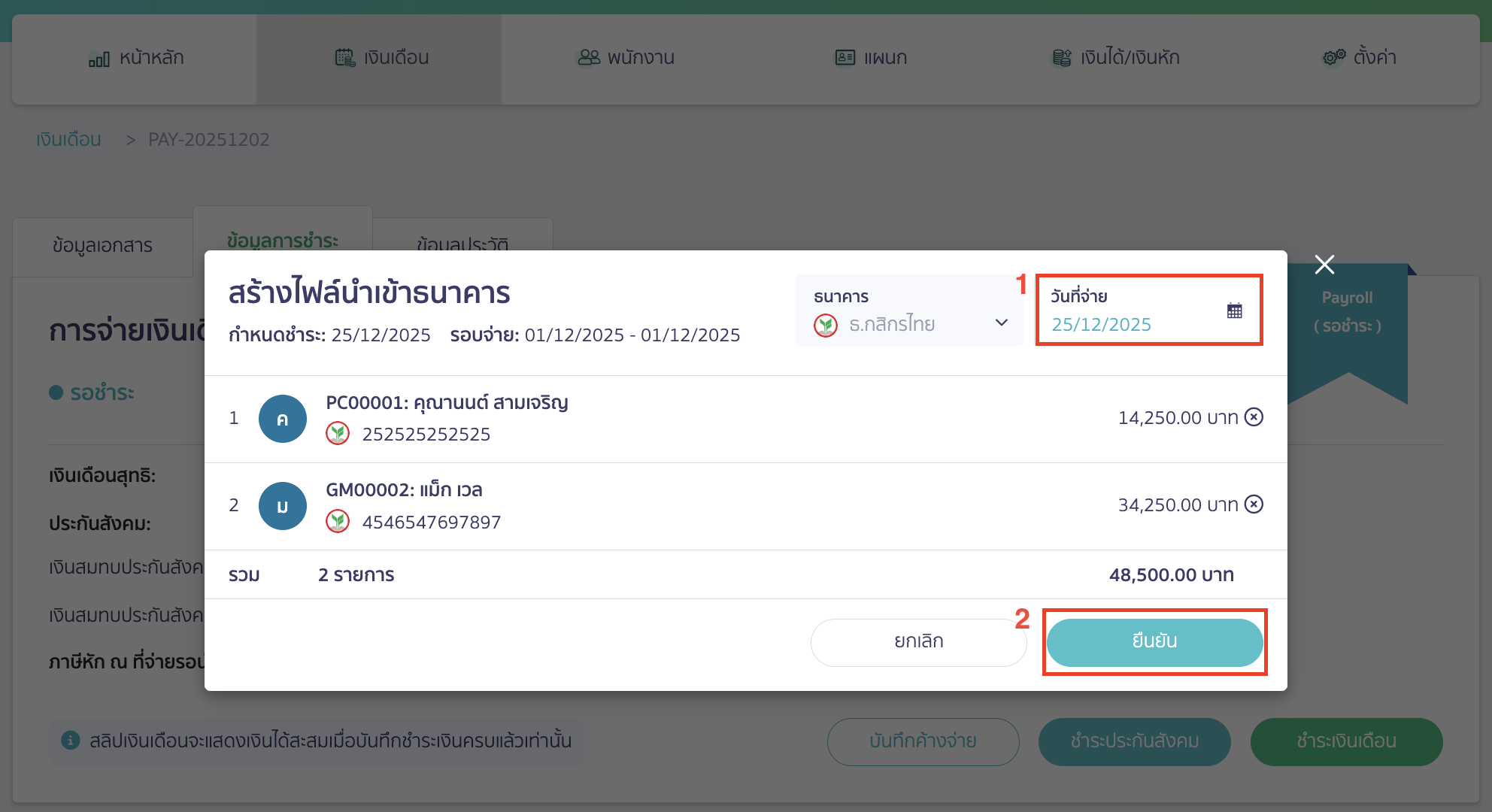Open the ธนาคาร bank dropdown
The image size is (1492, 812).
point(1001,323)
